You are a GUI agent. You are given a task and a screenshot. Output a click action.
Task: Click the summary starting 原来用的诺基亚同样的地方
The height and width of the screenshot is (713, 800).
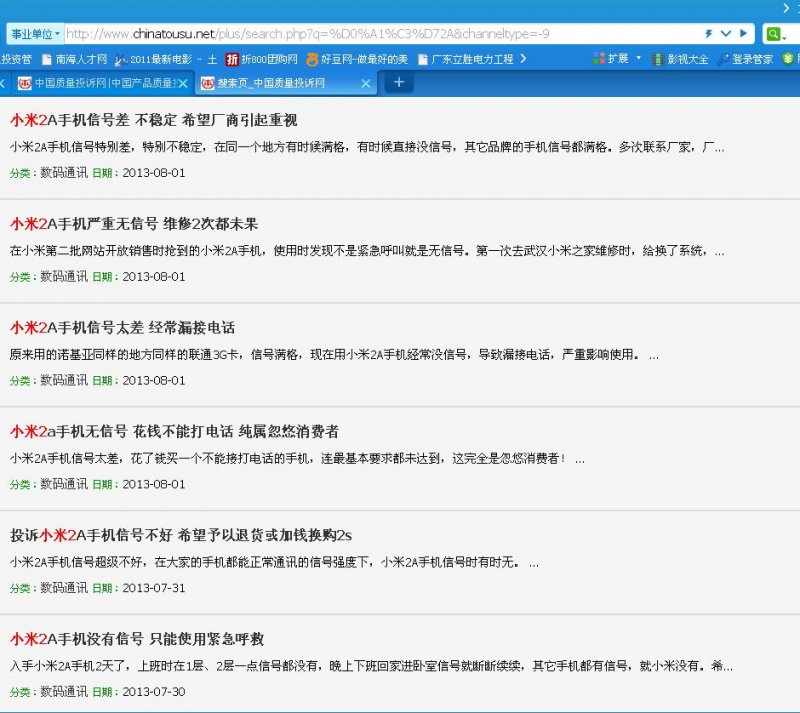point(334,354)
